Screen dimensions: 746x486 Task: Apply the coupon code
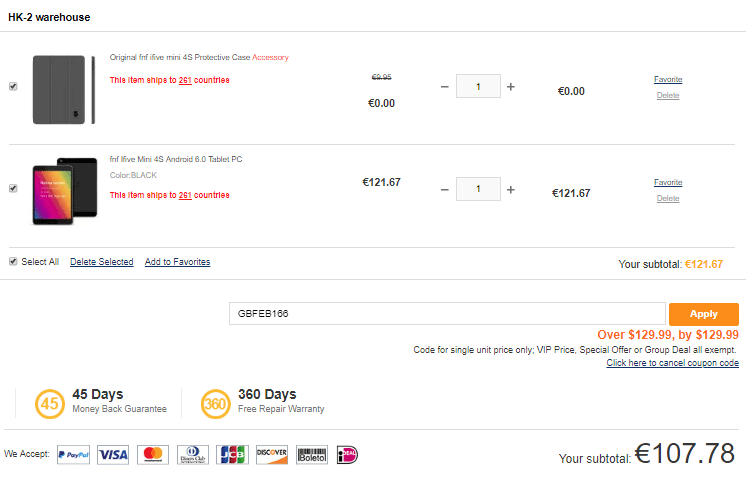click(704, 314)
